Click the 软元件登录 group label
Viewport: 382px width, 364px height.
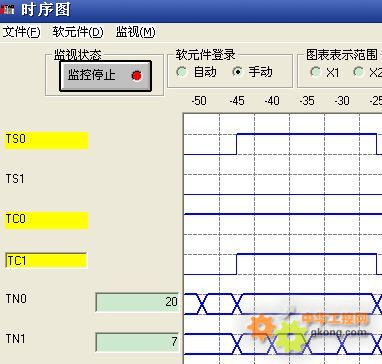(206, 55)
